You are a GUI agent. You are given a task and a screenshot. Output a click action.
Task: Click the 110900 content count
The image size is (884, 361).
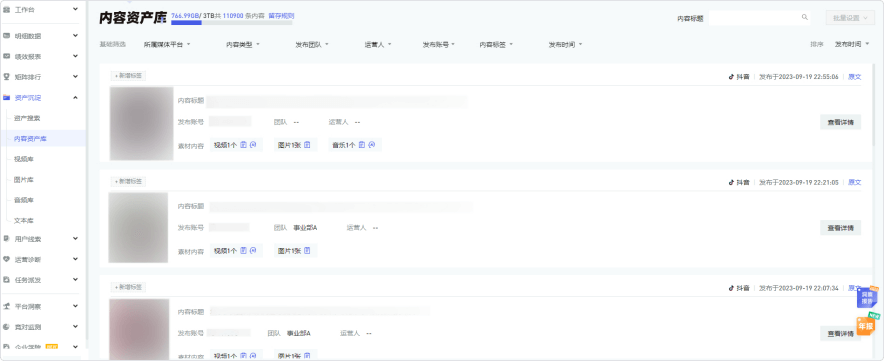233,16
